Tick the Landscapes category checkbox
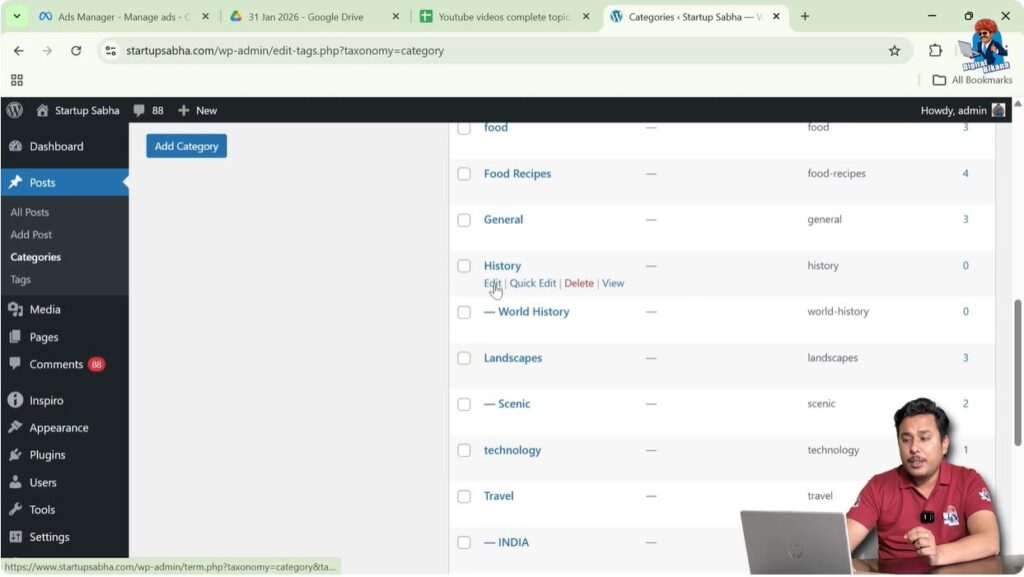The image size is (1024, 577). (464, 358)
